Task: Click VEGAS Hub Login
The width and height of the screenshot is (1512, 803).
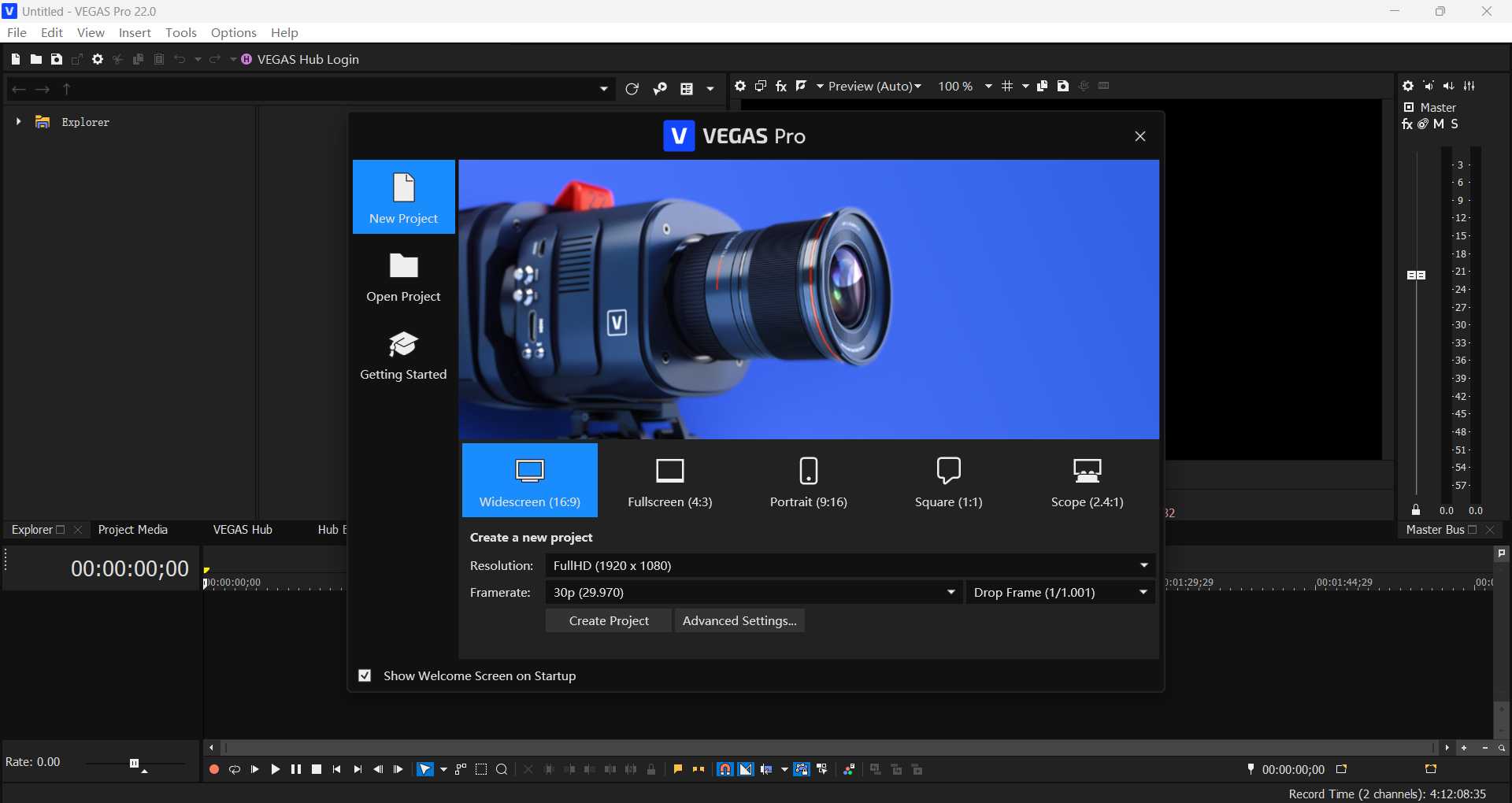Action: [x=300, y=59]
